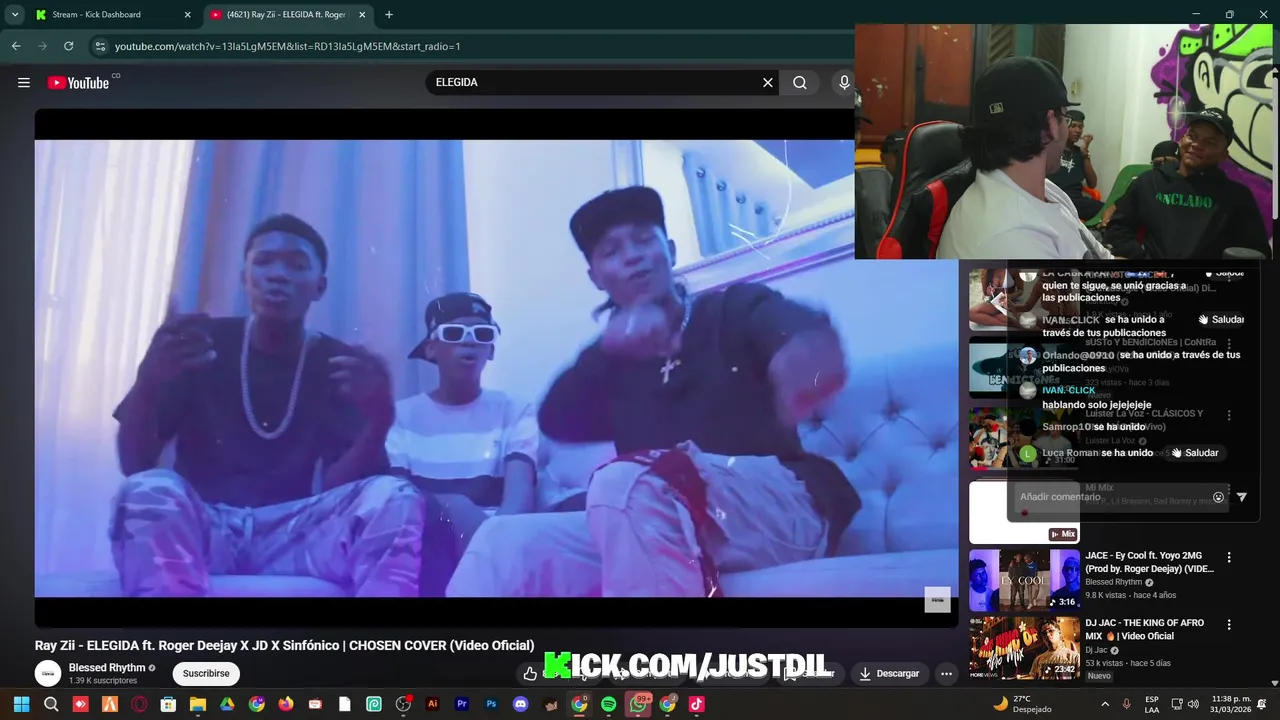Open Microsoft Store from taskbar

[168, 704]
